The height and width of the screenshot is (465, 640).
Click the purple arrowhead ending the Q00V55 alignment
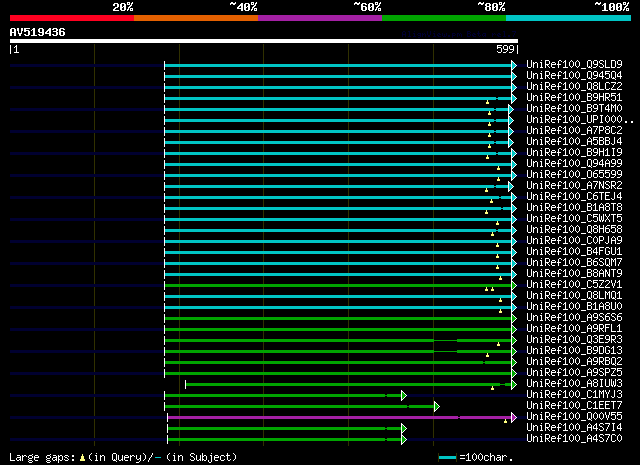(x=514, y=417)
